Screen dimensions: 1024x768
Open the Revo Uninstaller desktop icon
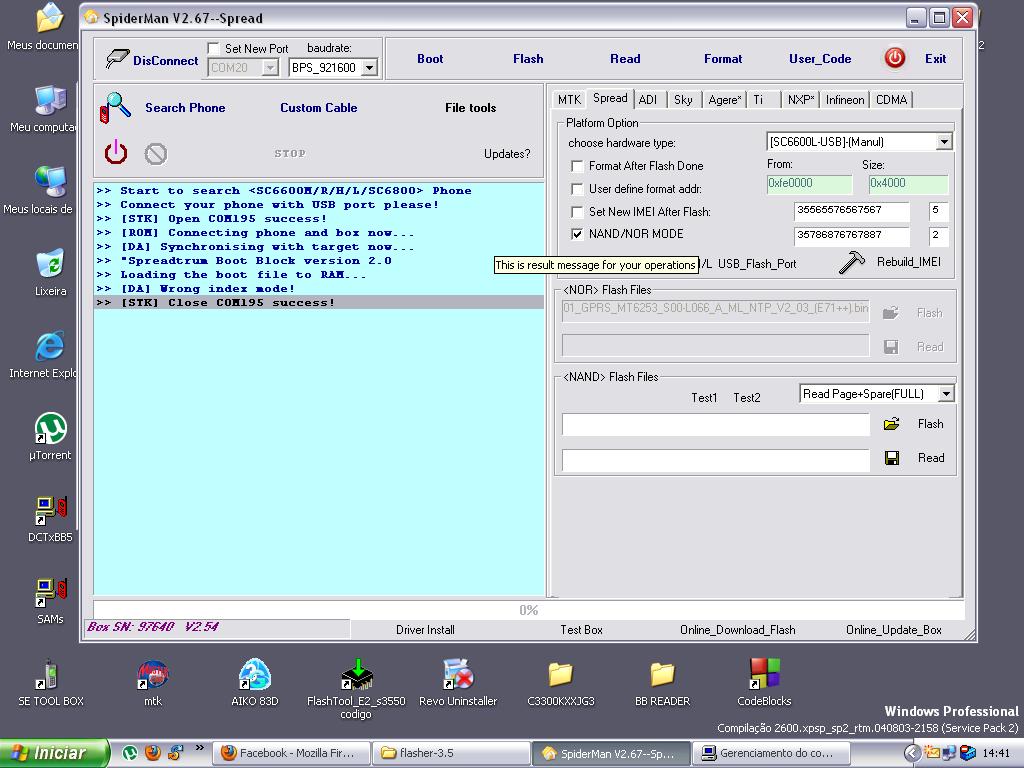click(458, 675)
